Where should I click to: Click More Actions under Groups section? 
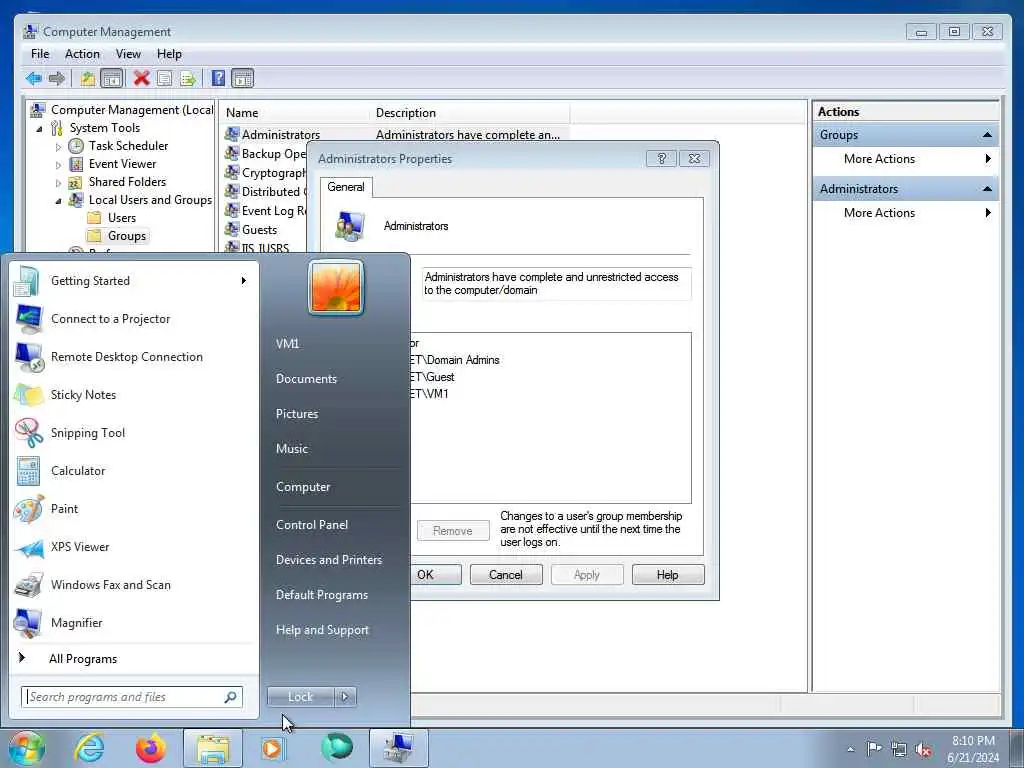(x=879, y=159)
